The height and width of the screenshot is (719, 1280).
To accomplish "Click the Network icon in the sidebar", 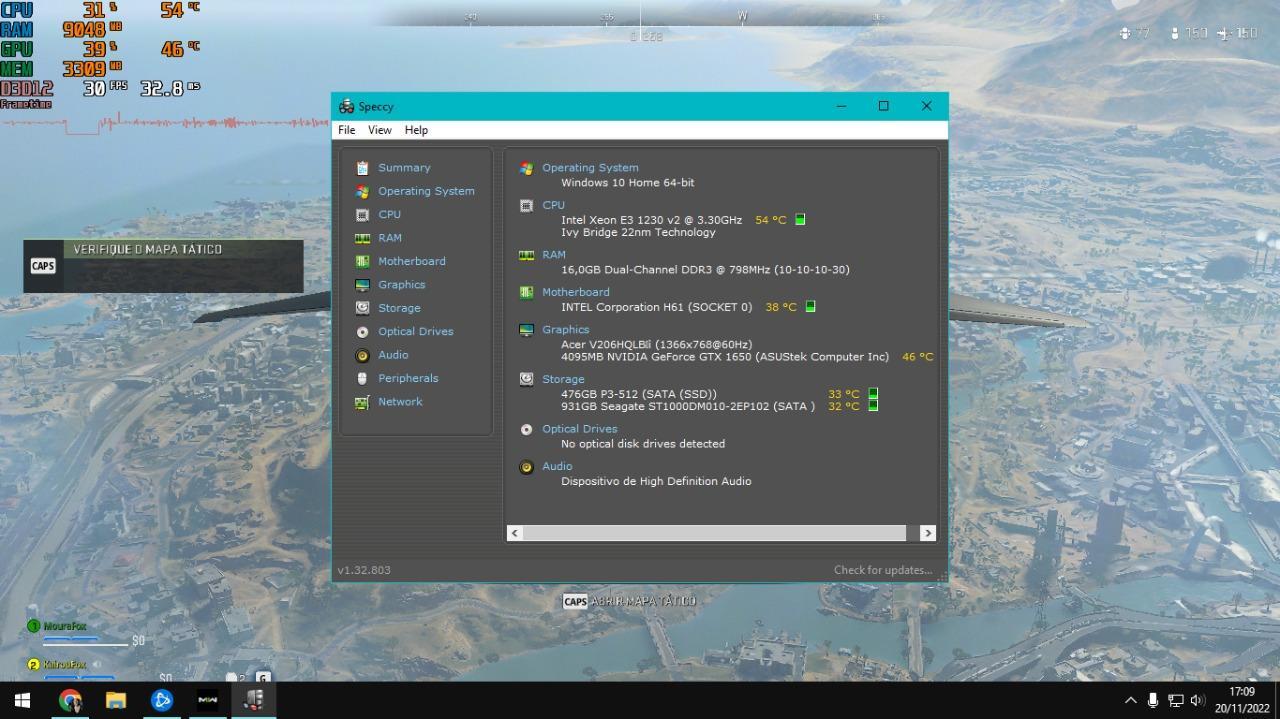I will [x=362, y=402].
